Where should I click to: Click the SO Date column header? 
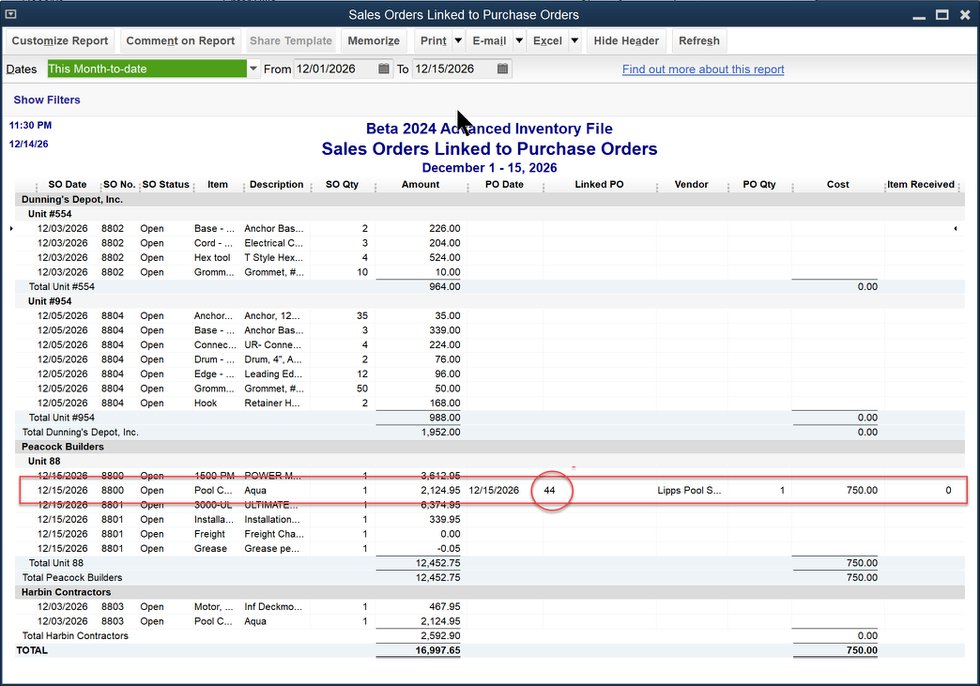(67, 185)
